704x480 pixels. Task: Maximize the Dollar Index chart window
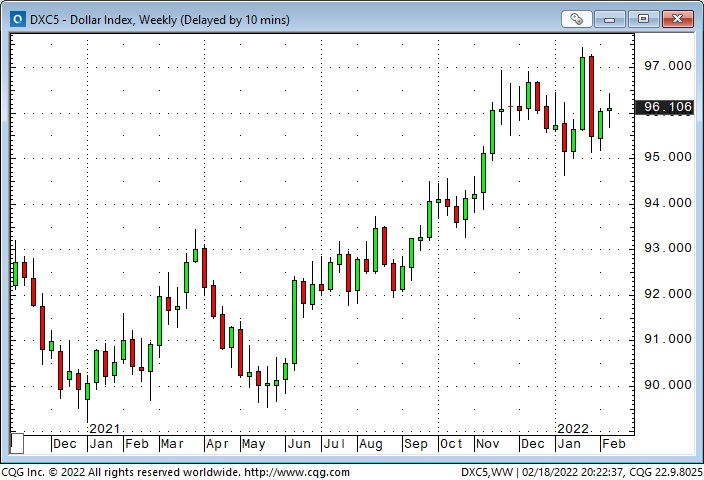643,19
